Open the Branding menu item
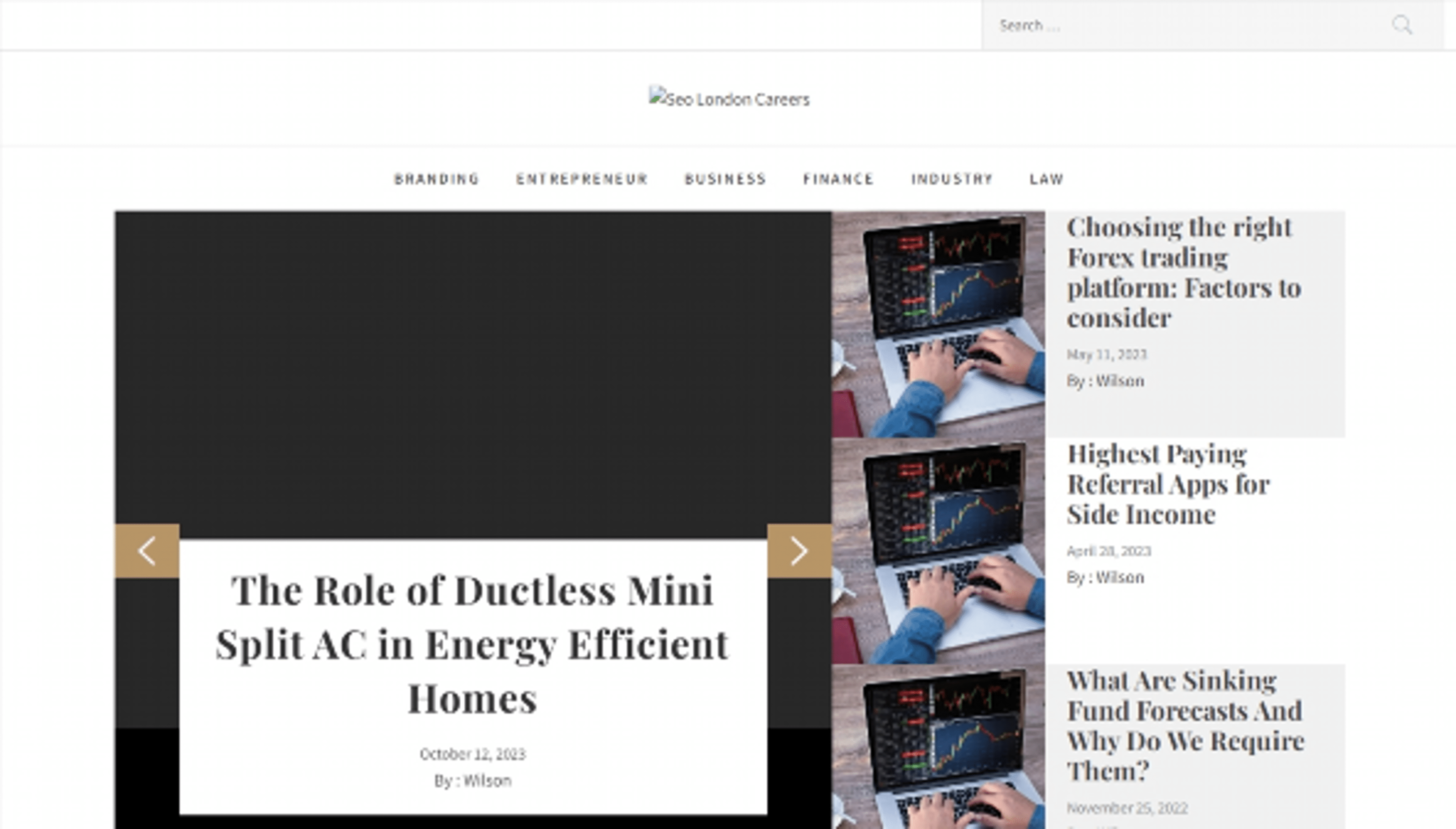Screen dimensions: 1456x829 click(x=436, y=179)
